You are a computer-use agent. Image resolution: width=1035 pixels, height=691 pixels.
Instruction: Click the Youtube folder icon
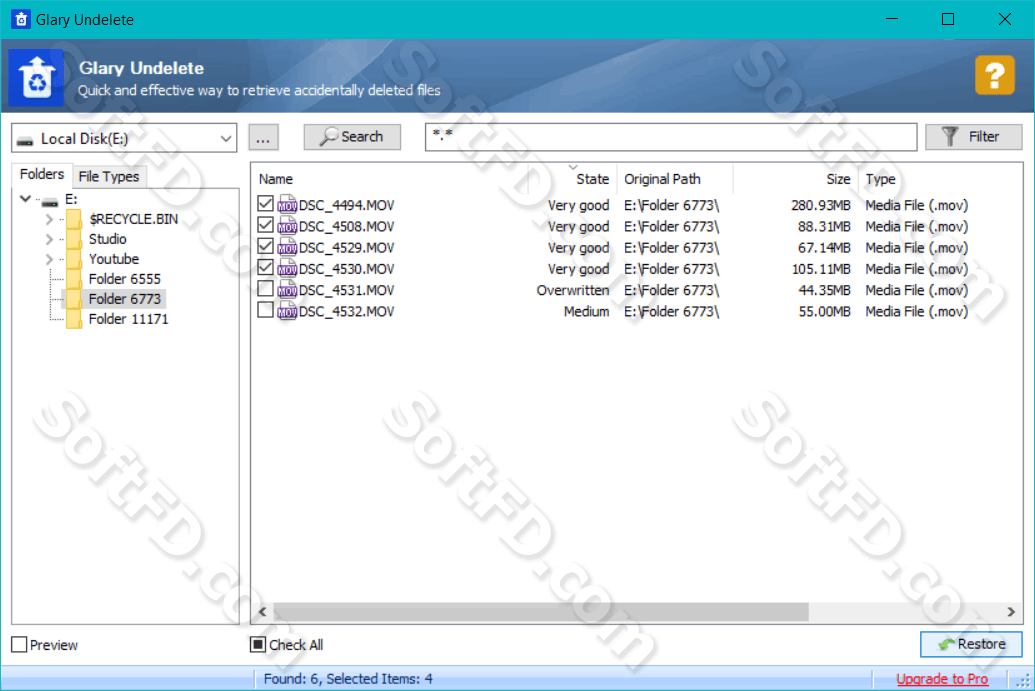tap(74, 259)
